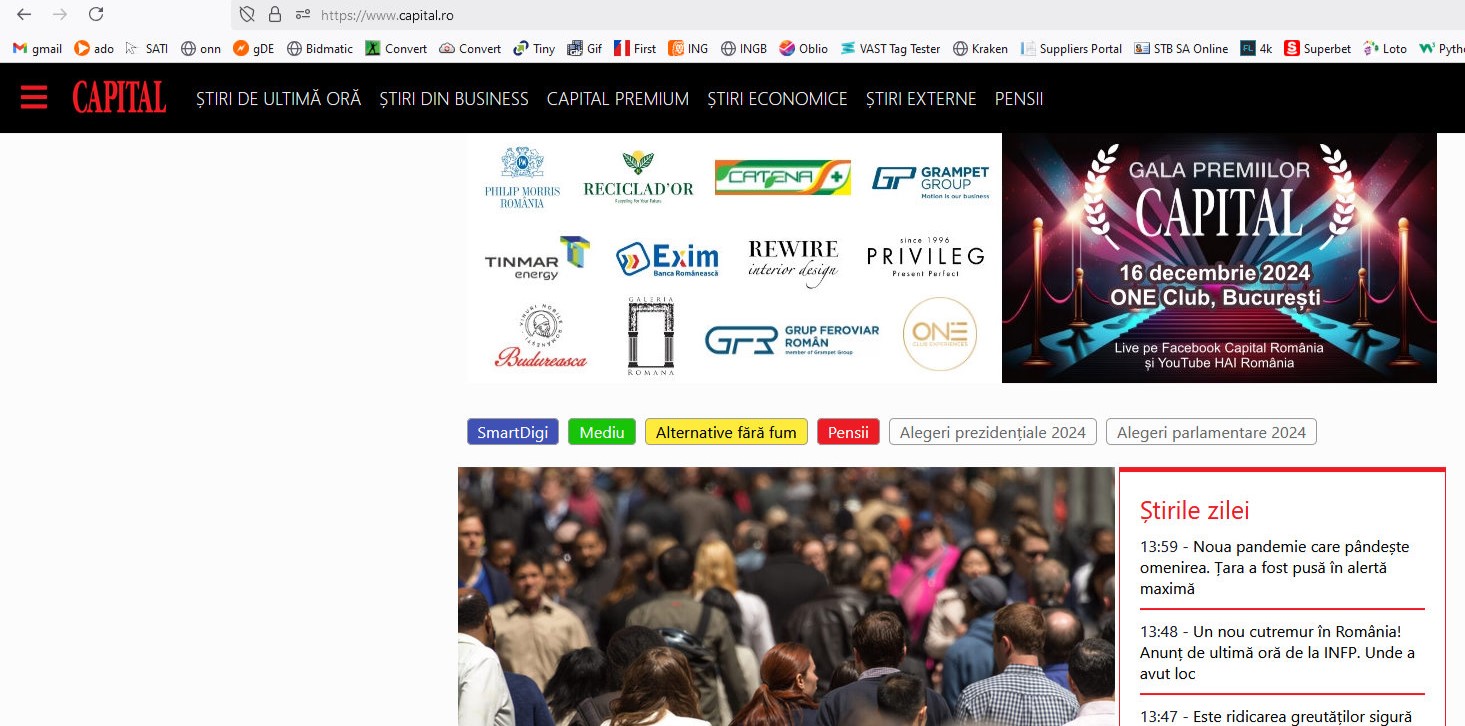Open the ado bookmark
1465x726 pixels.
coord(94,48)
